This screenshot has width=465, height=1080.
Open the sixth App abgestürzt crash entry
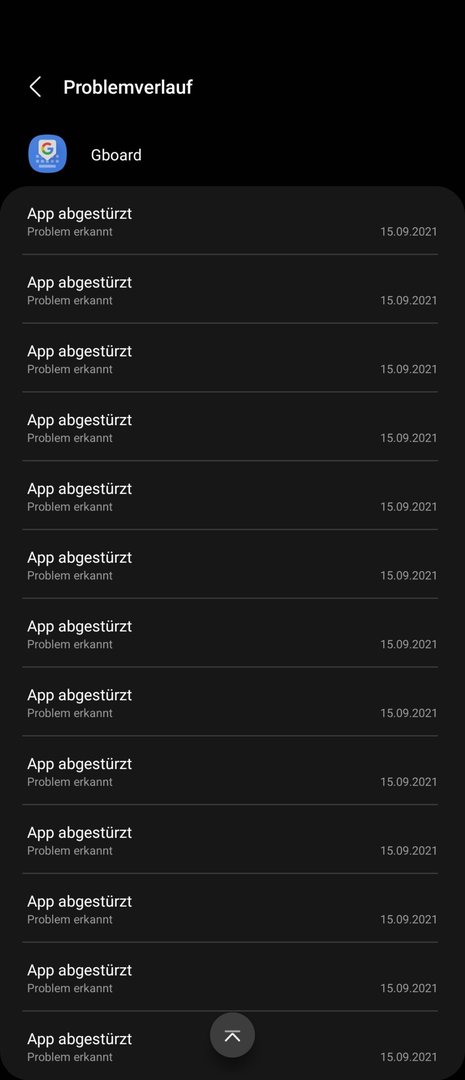[232, 565]
